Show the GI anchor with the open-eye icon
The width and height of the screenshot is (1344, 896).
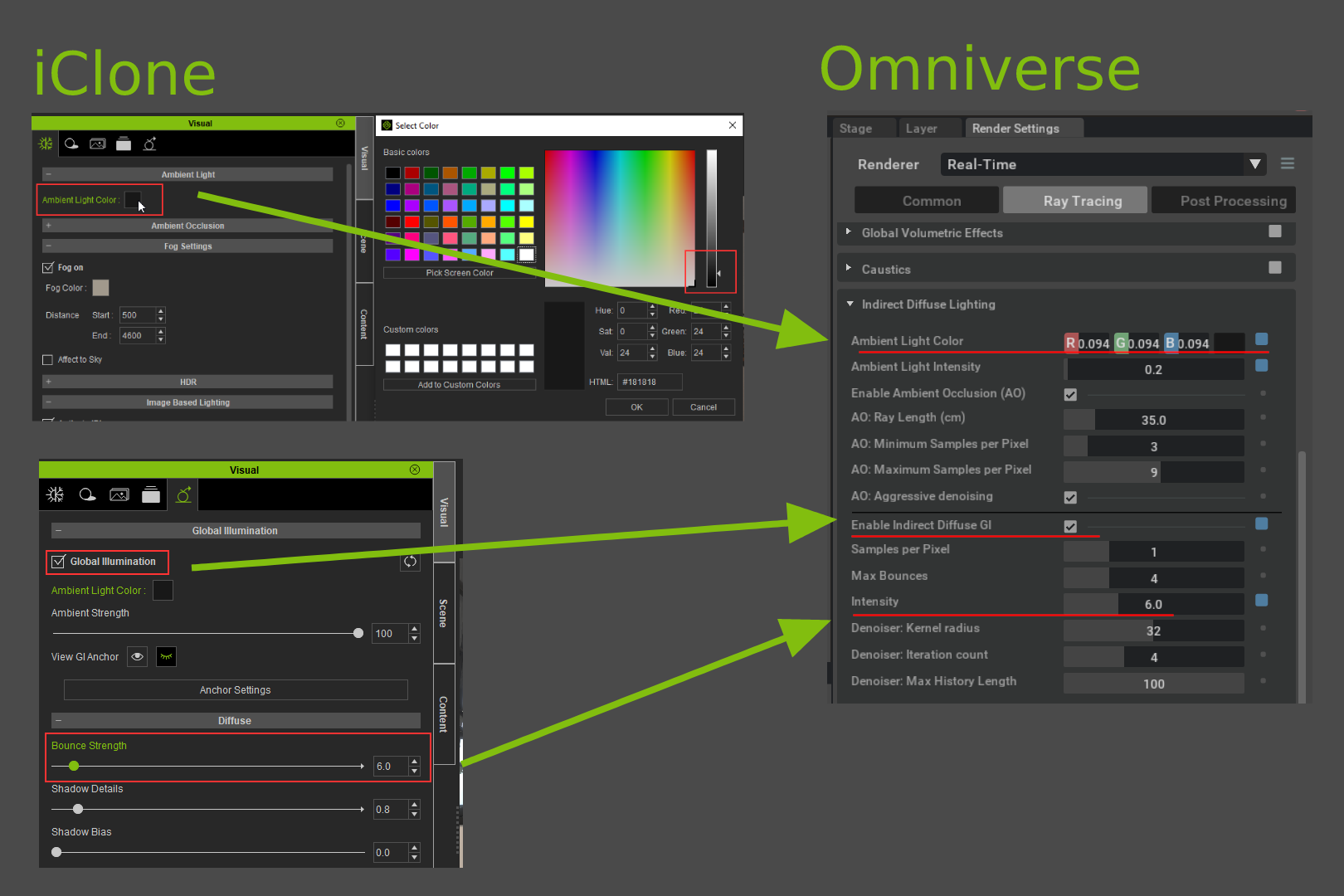coord(138,657)
